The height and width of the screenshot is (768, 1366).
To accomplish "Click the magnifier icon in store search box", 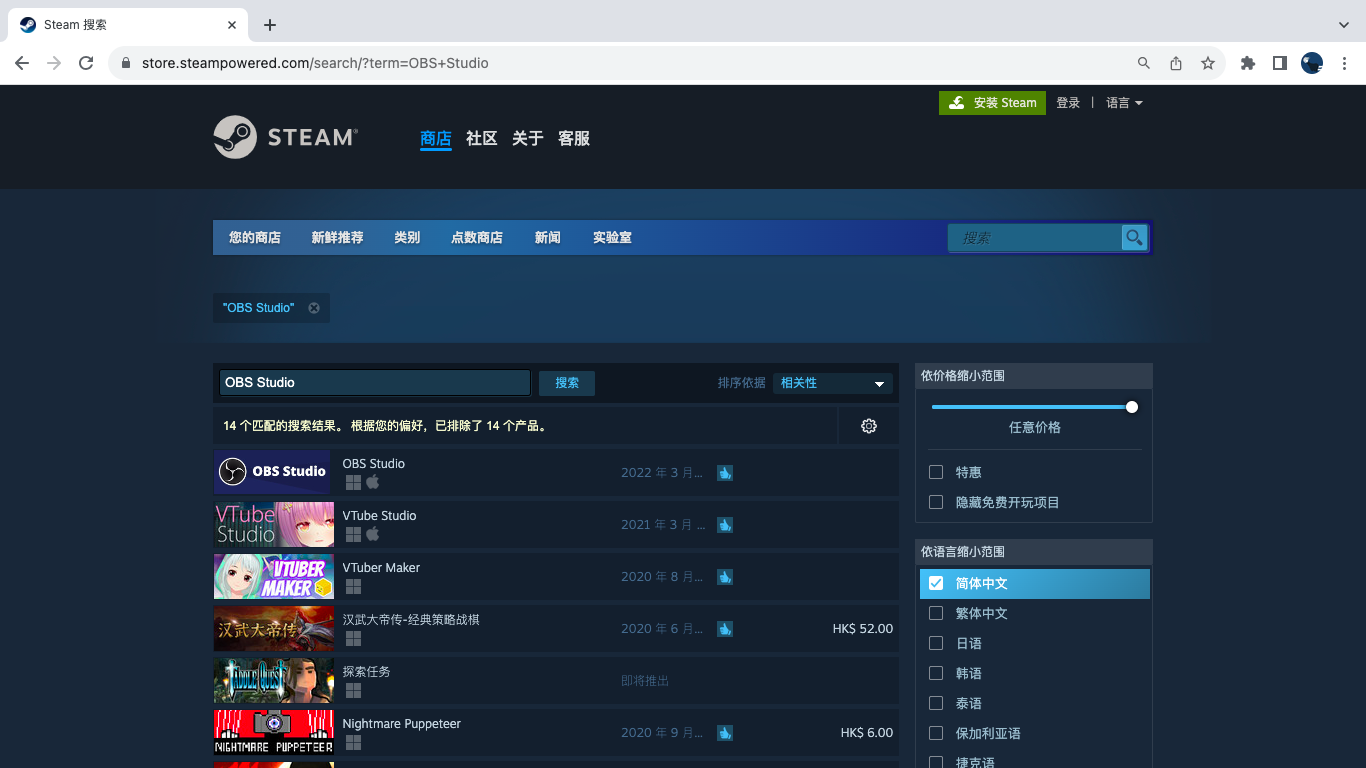I will [x=1134, y=237].
